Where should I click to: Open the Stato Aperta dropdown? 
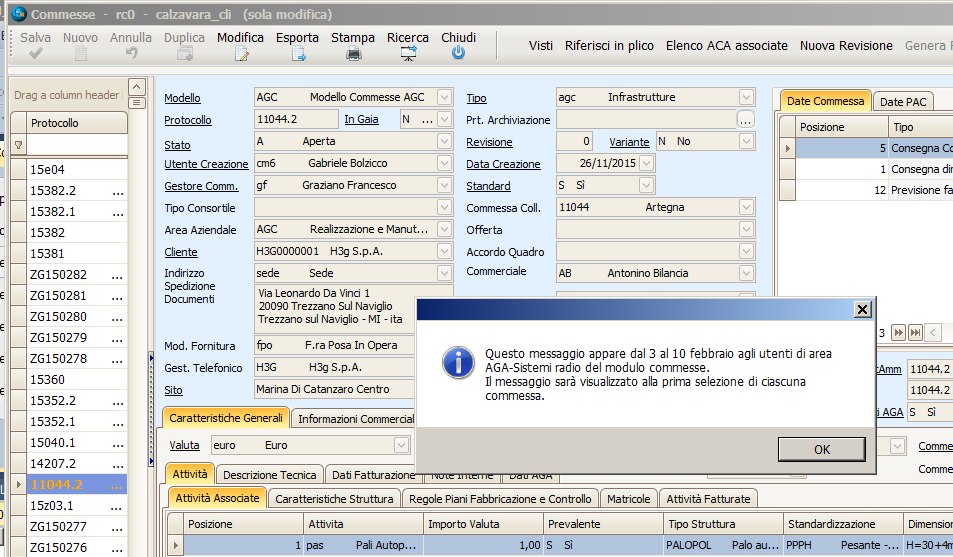(445, 142)
